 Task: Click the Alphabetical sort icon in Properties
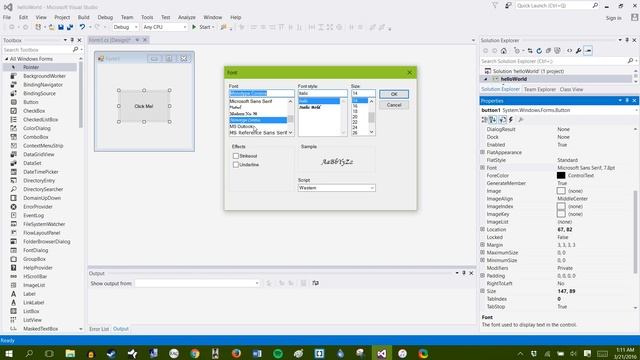pyautogui.click(x=493, y=120)
